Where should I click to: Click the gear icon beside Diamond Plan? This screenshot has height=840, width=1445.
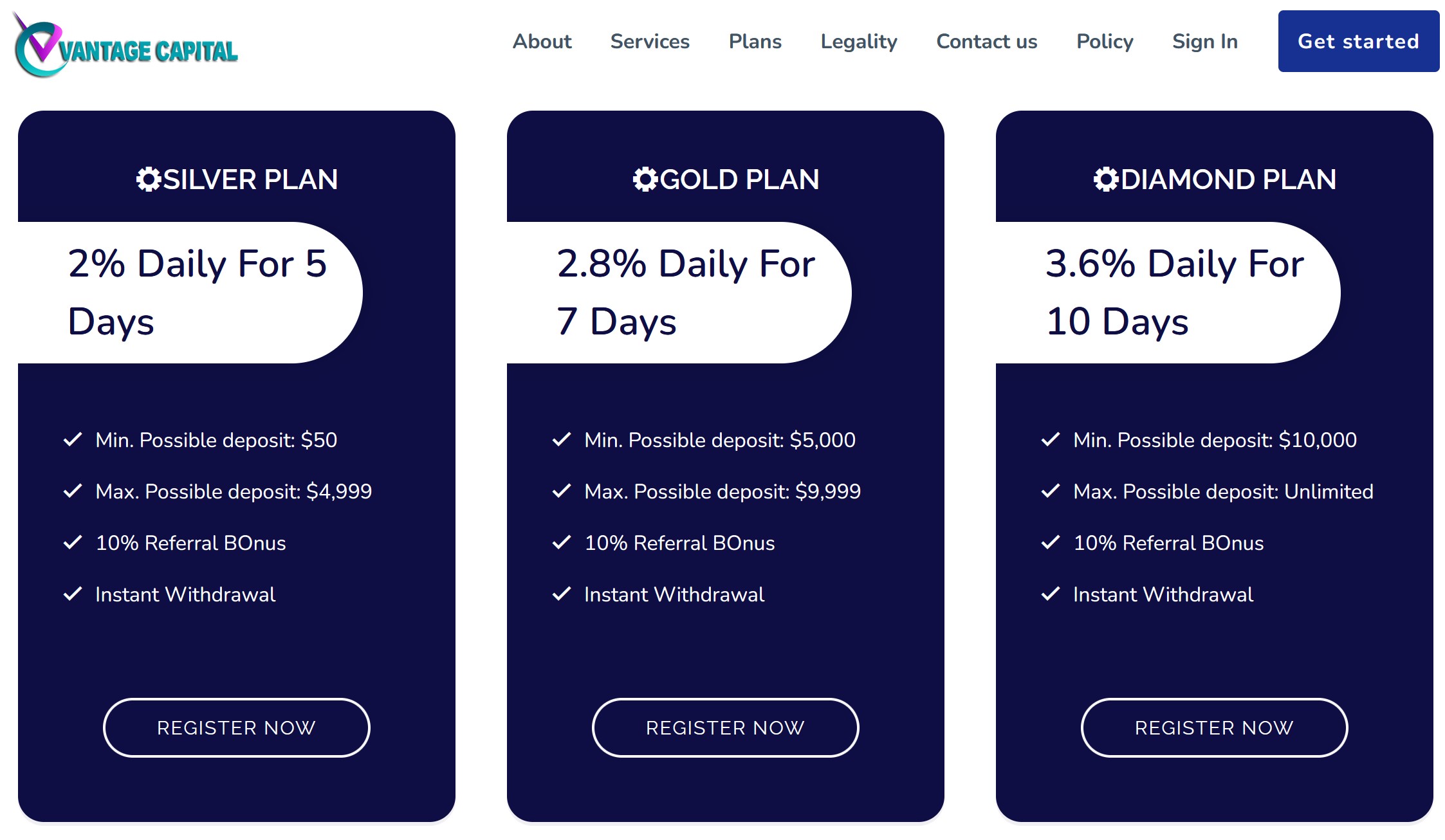click(x=1106, y=179)
